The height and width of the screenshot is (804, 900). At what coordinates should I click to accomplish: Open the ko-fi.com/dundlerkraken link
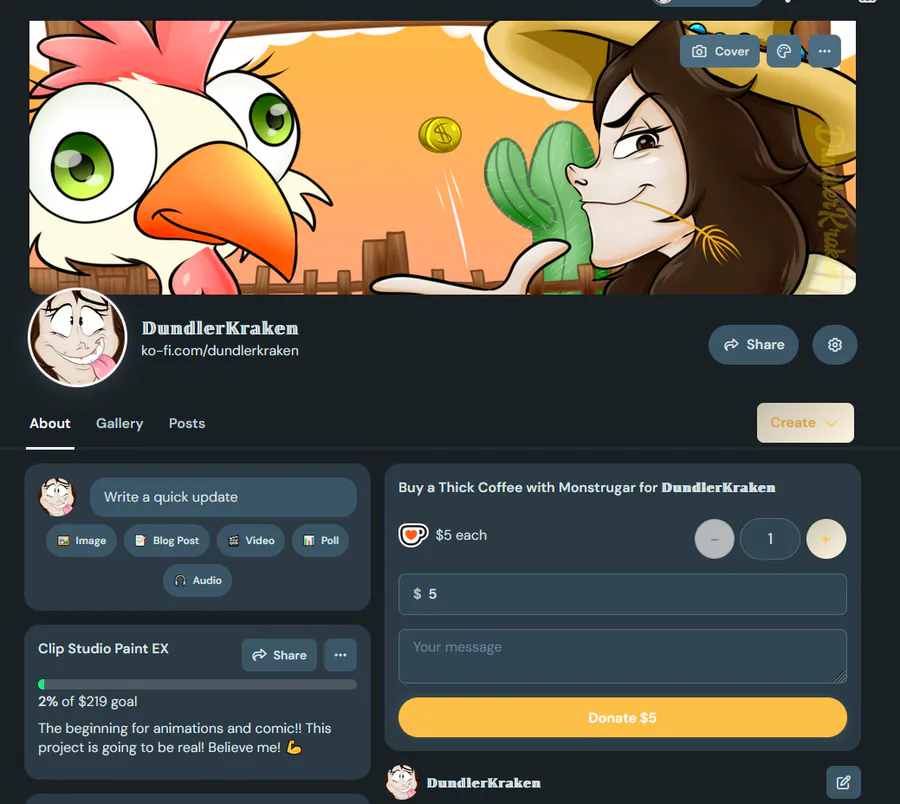(x=220, y=351)
